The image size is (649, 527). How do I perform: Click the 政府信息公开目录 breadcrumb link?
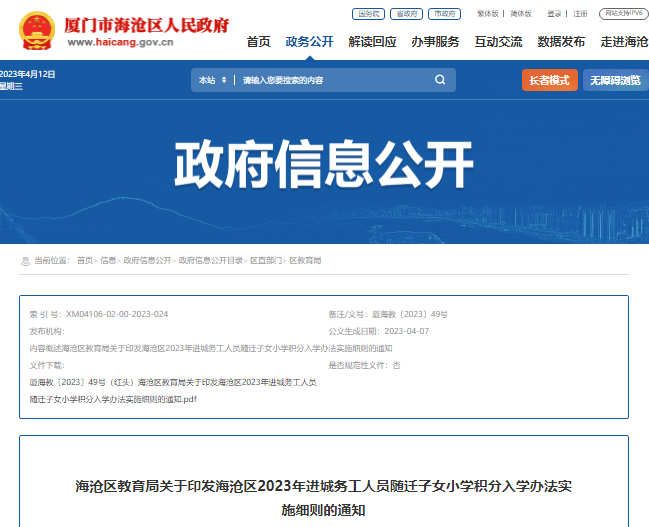(x=211, y=260)
